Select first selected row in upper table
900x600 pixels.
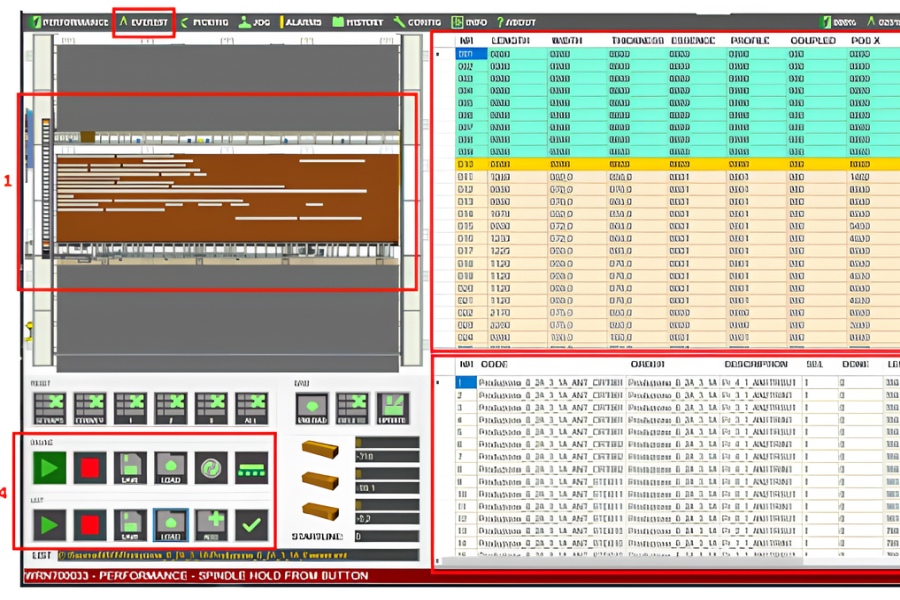677,54
